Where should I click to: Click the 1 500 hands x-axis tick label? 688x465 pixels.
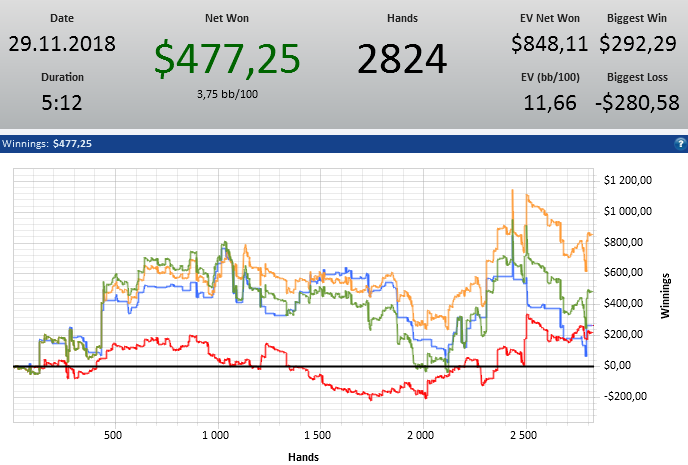click(x=317, y=435)
